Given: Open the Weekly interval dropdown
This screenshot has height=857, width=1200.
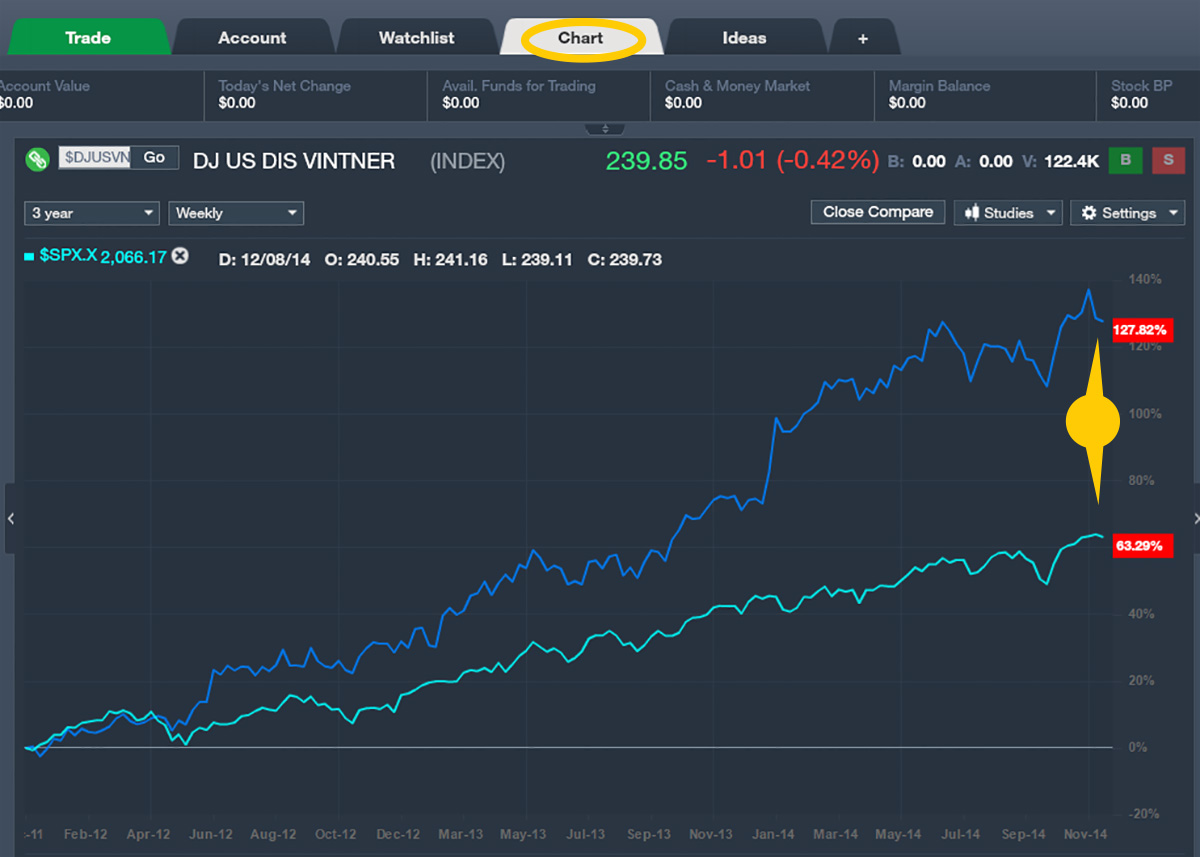Looking at the screenshot, I should pyautogui.click(x=235, y=213).
